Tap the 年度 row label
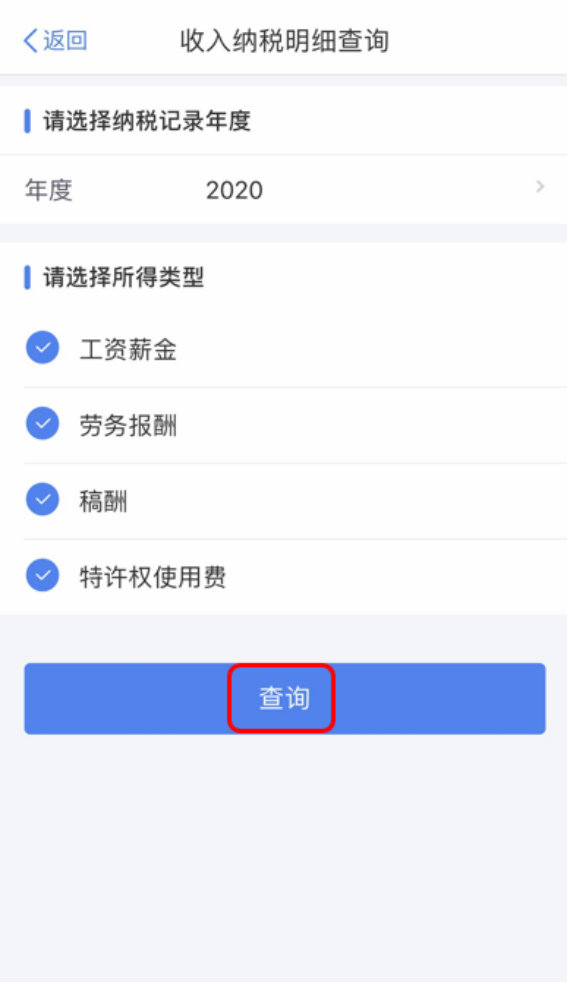The width and height of the screenshot is (567, 983). pyautogui.click(x=49, y=190)
